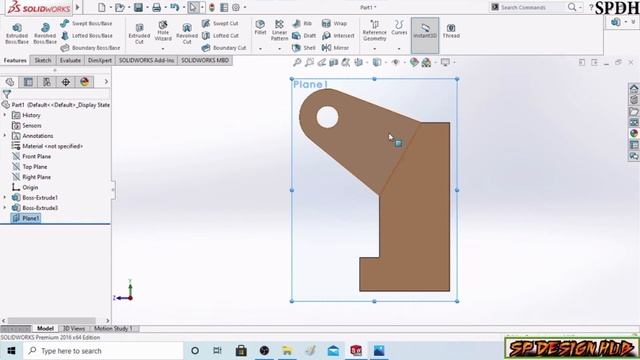The height and width of the screenshot is (360, 640).
Task: Select the Wrap tool
Action: pyautogui.click(x=334, y=23)
